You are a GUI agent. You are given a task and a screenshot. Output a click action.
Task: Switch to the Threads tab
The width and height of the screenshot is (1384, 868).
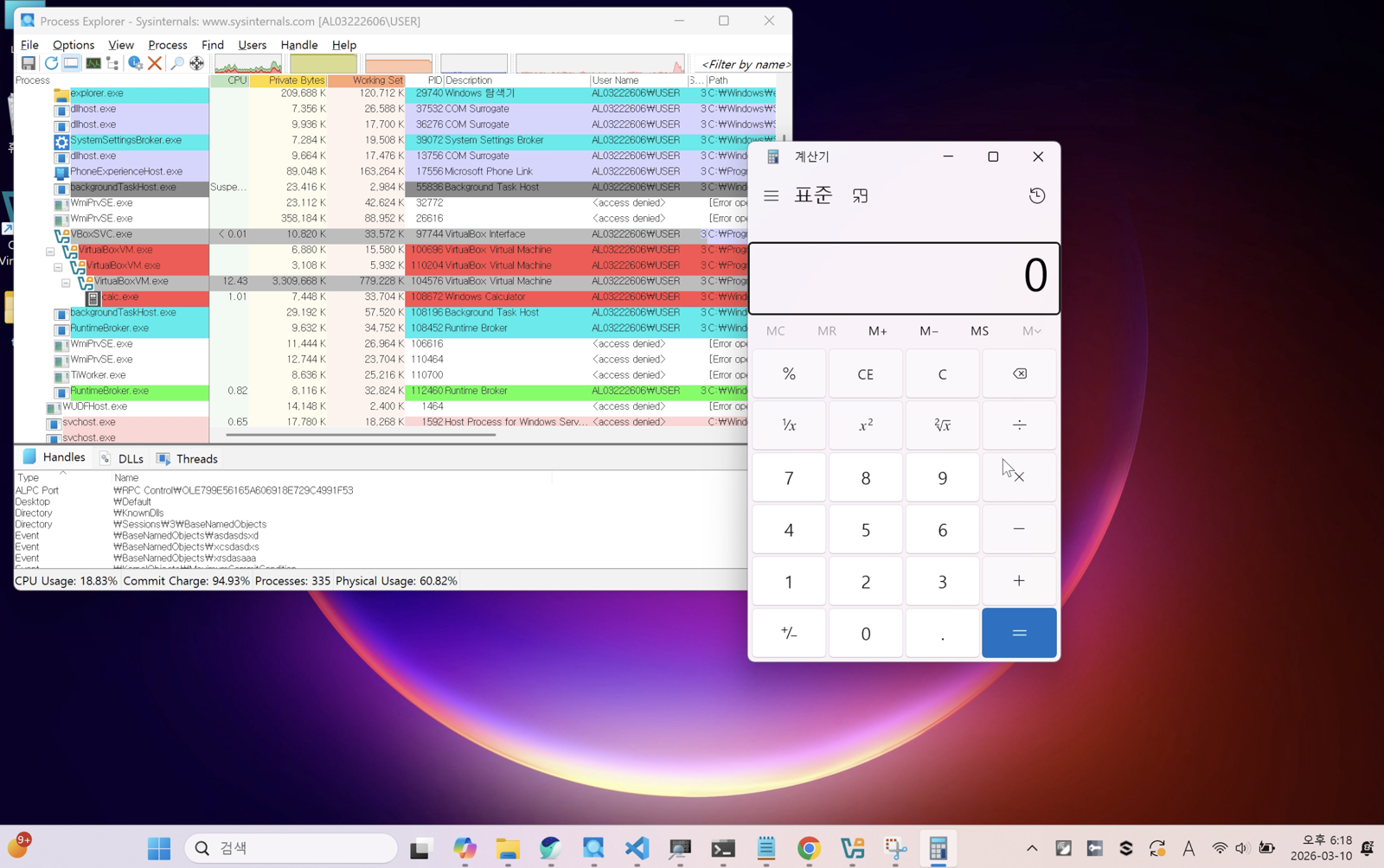click(188, 458)
